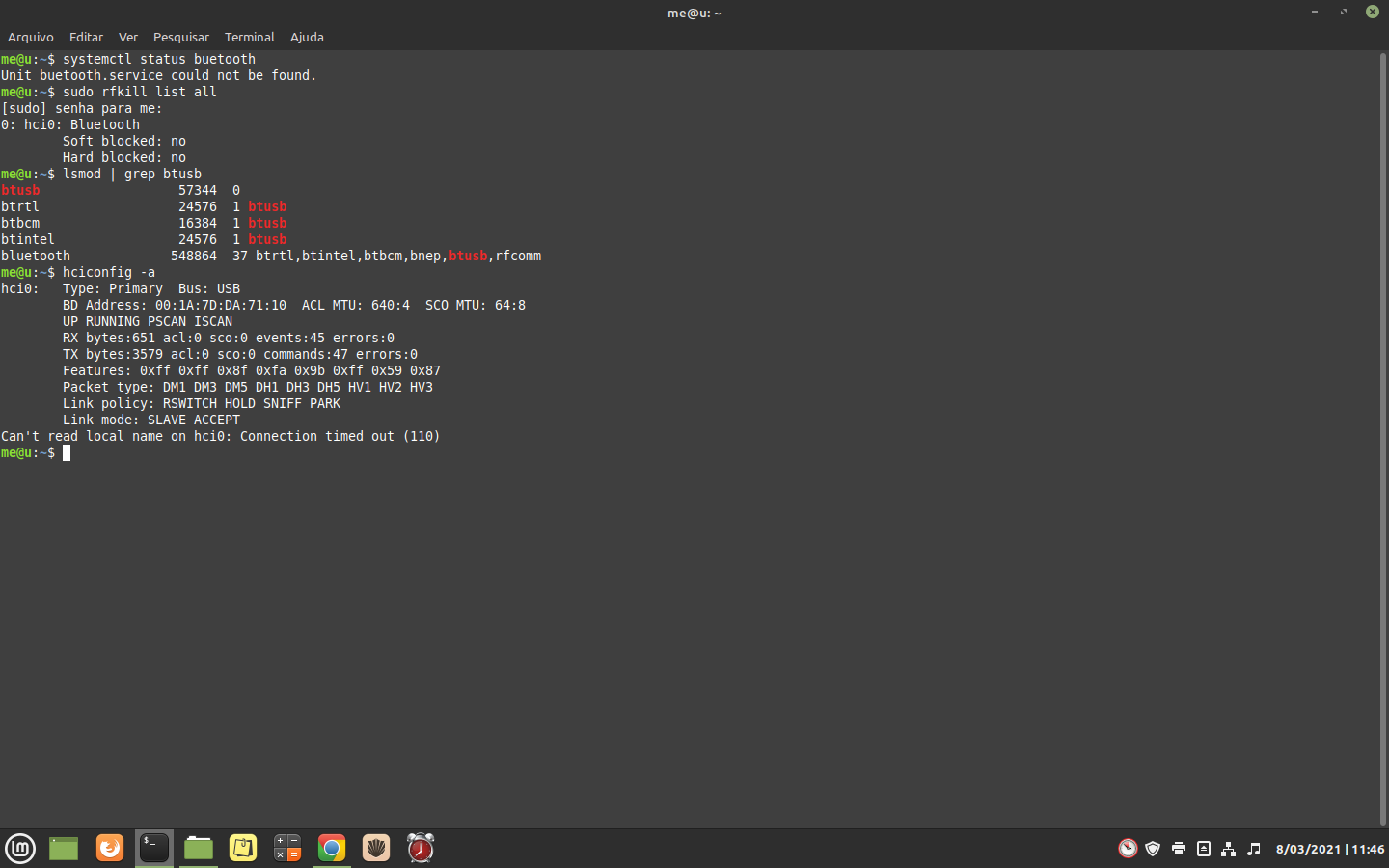The image size is (1389, 868).
Task: Open the red alarm clock app
Action: (421, 848)
